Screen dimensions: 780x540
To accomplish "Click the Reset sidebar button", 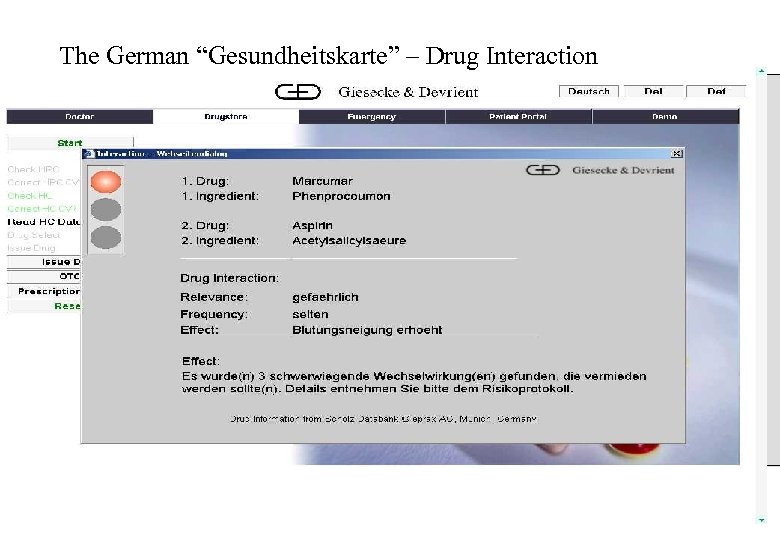I will tap(44, 306).
